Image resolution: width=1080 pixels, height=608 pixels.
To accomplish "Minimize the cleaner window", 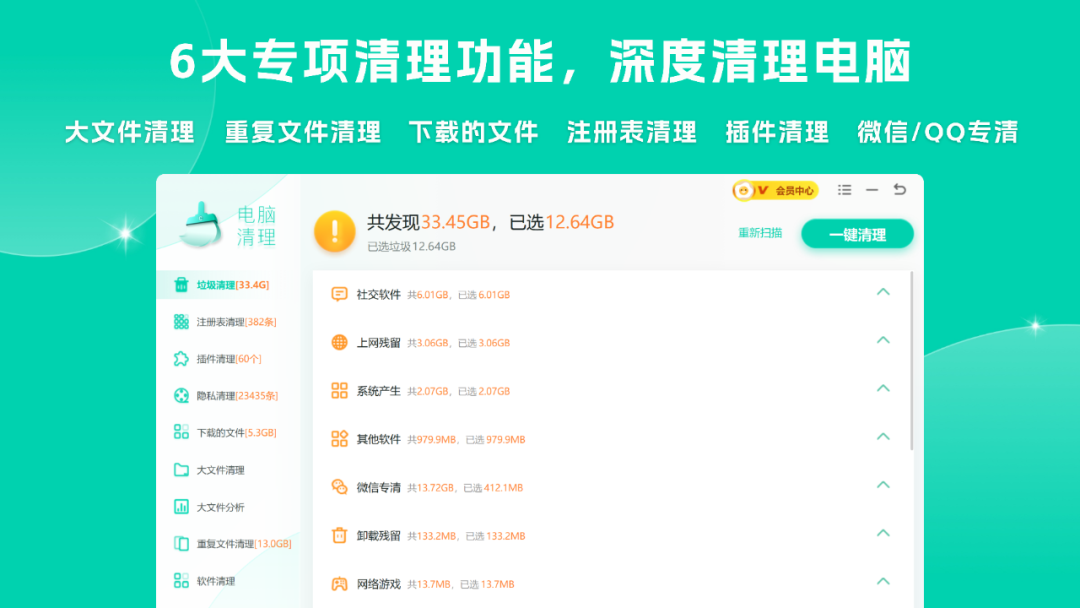I will 872,189.
